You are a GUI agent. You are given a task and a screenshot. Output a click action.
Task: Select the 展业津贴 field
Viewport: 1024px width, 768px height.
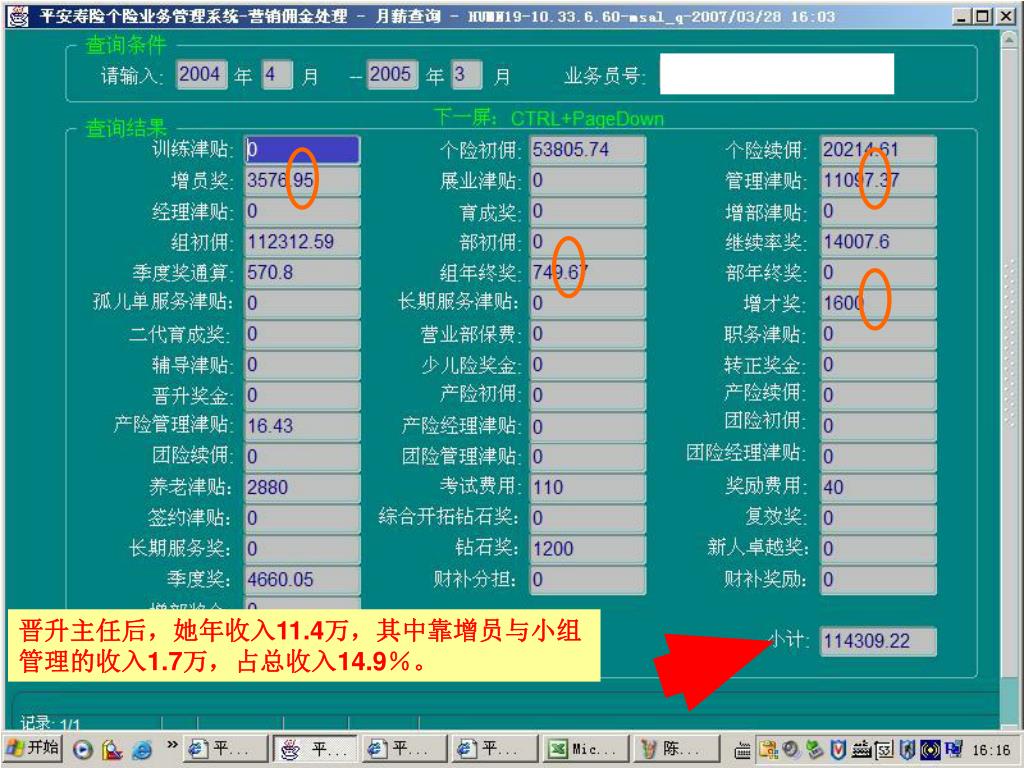pos(587,181)
